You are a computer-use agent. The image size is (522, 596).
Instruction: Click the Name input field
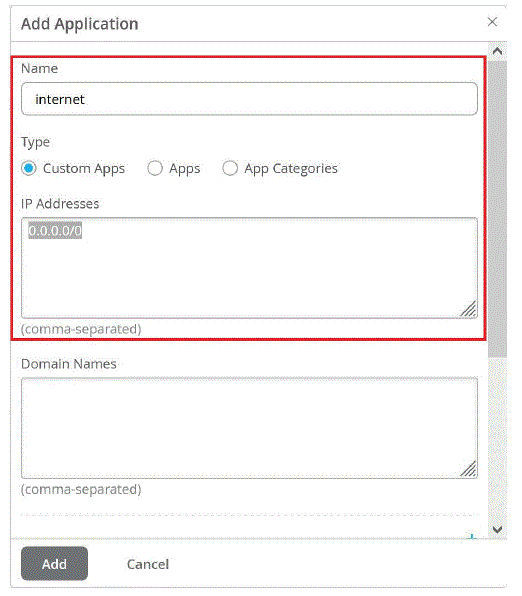(249, 99)
